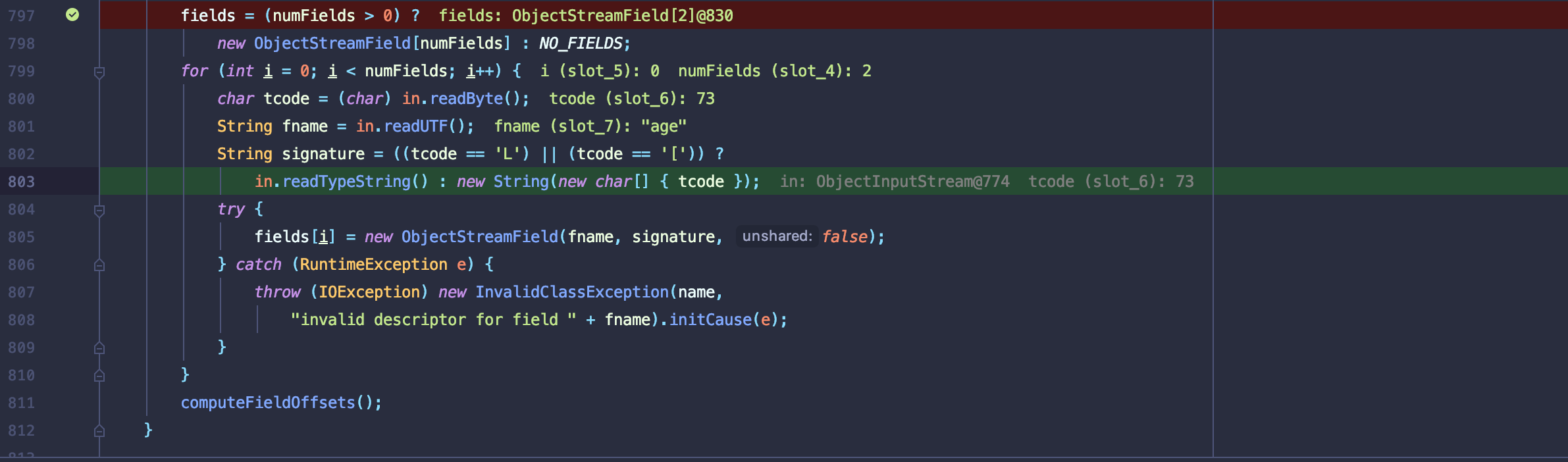1568x462 pixels.
Task: Click line number 803 in the gutter
Action: (x=22, y=182)
